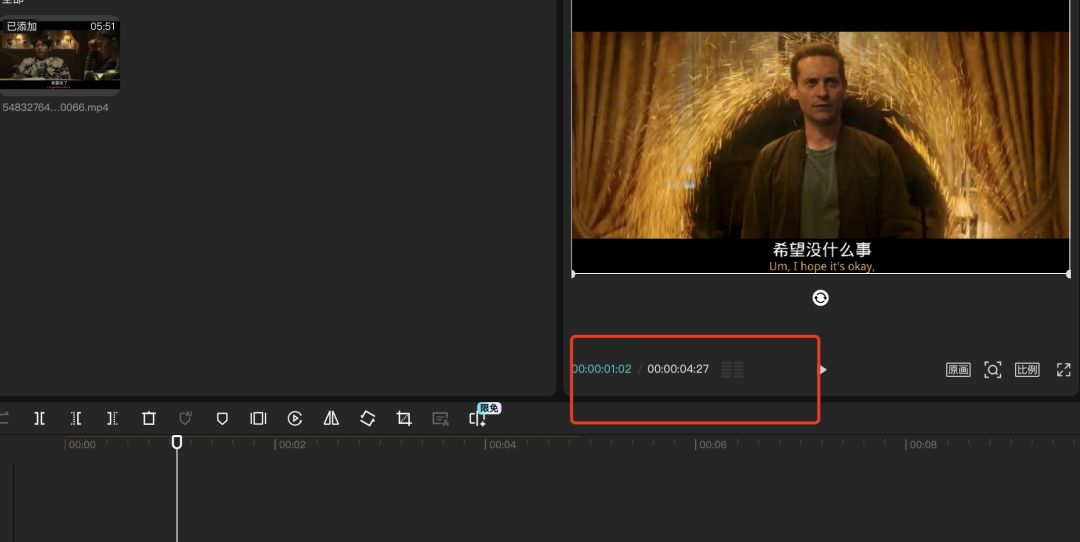Select the Split tool in the timeline toolbar
Viewport: 1080px width, 542px height.
pyautogui.click(x=40, y=418)
